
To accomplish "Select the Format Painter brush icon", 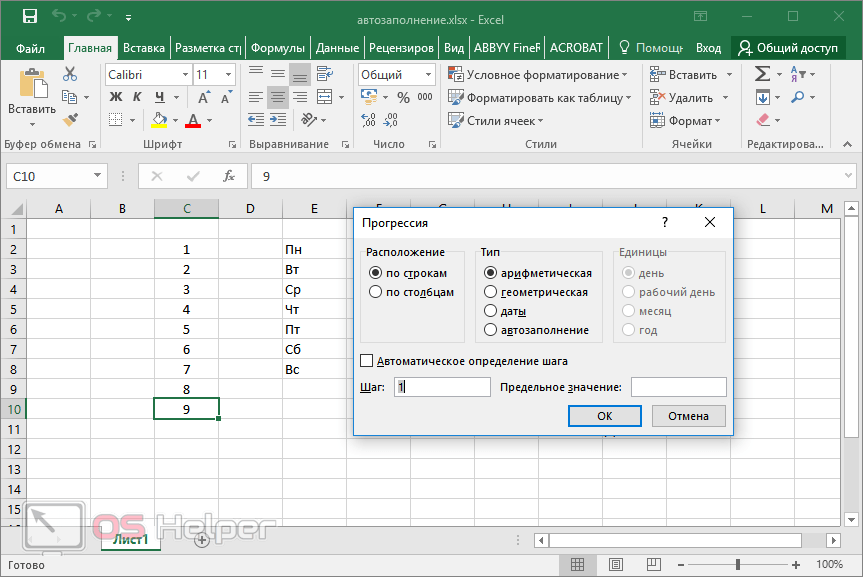I will [70, 120].
